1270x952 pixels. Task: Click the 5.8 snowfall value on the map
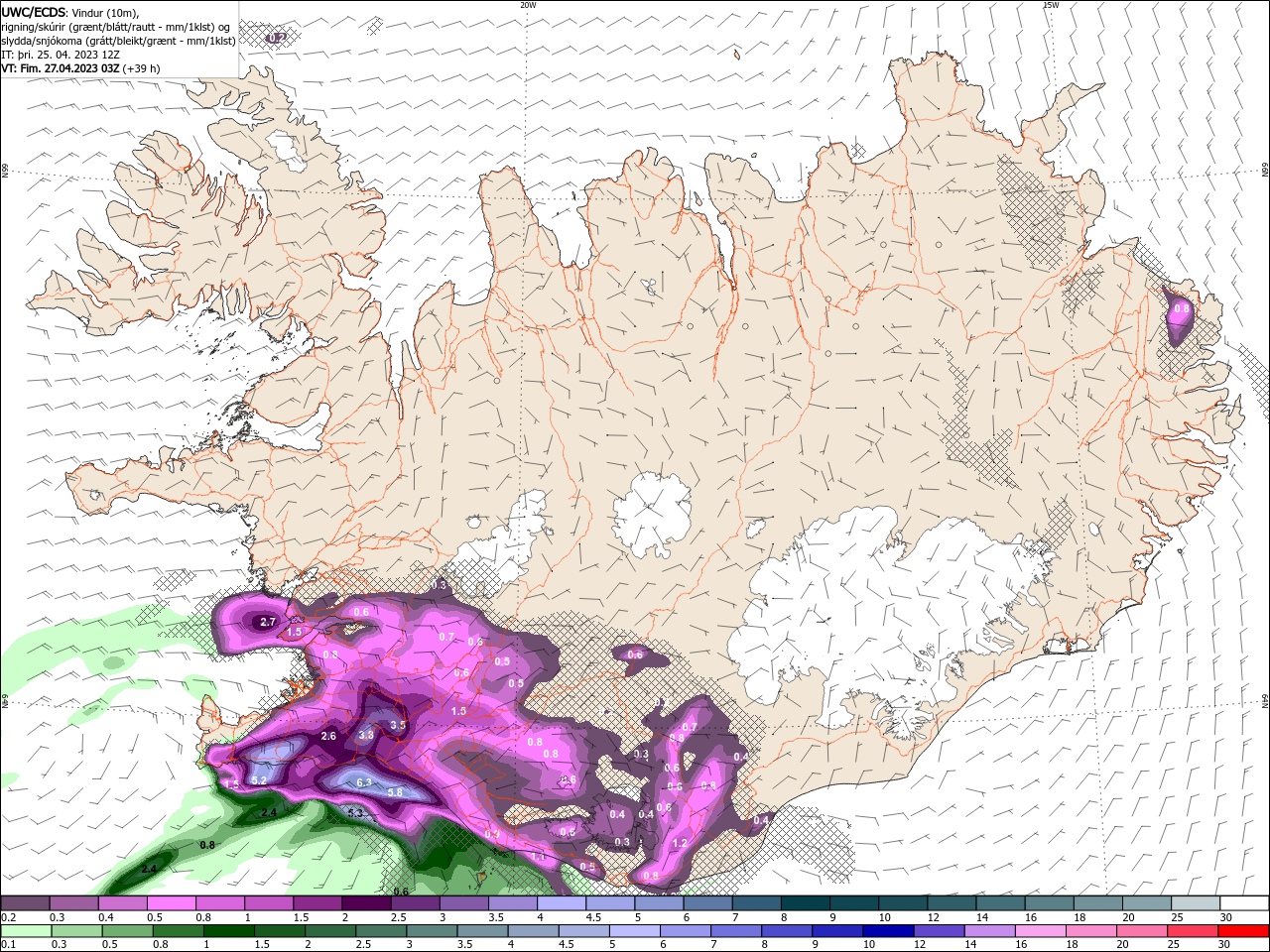[395, 792]
